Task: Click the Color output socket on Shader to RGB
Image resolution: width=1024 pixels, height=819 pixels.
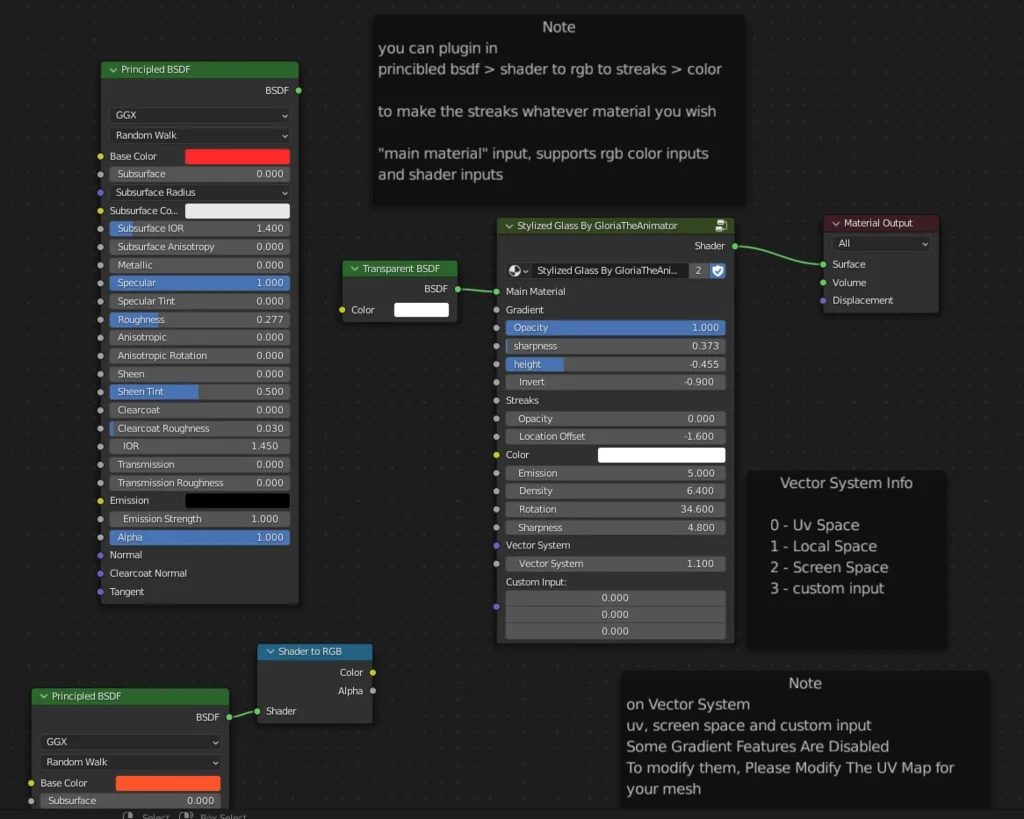Action: click(x=373, y=672)
